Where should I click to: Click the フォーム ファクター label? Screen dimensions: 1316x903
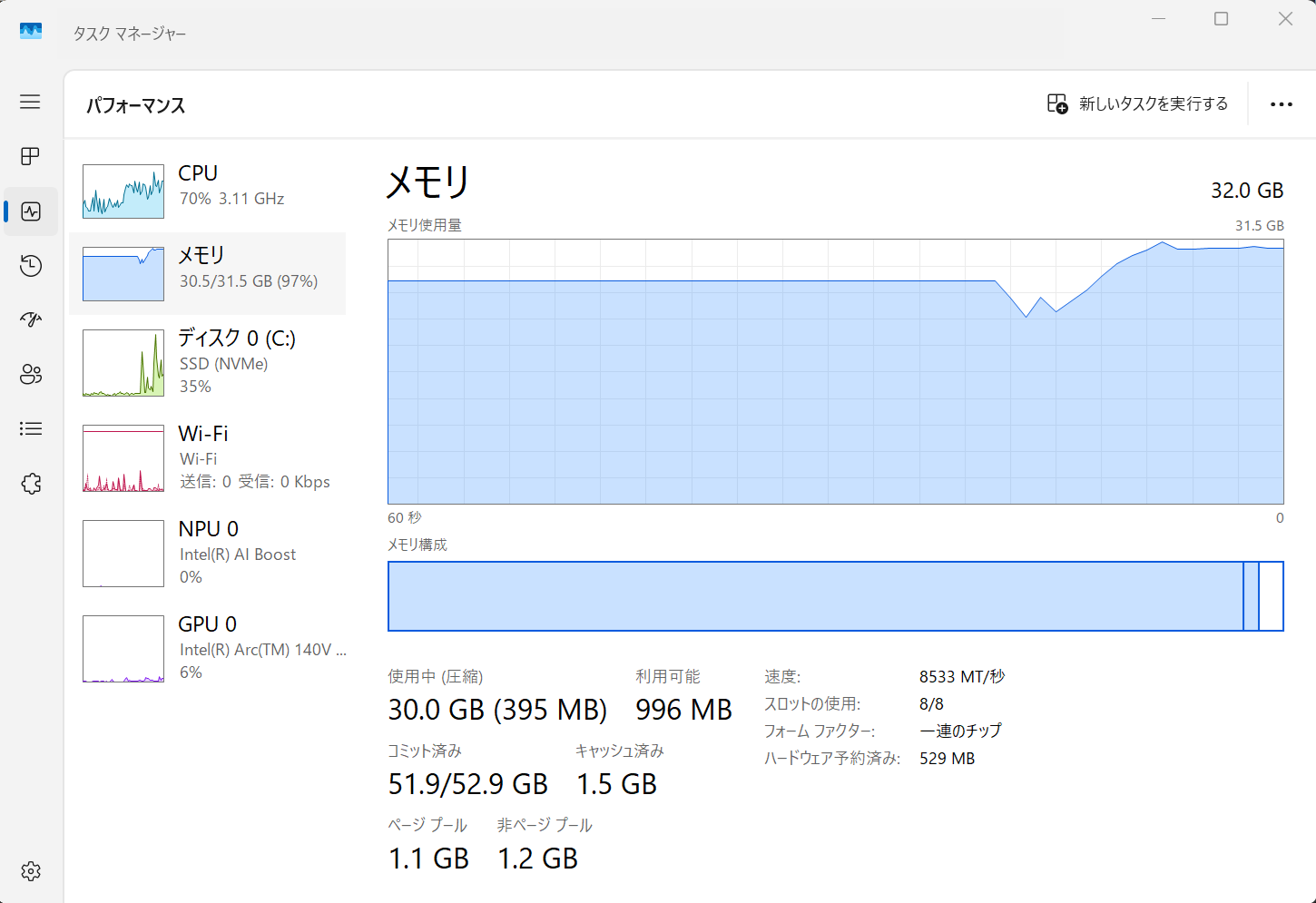(820, 731)
